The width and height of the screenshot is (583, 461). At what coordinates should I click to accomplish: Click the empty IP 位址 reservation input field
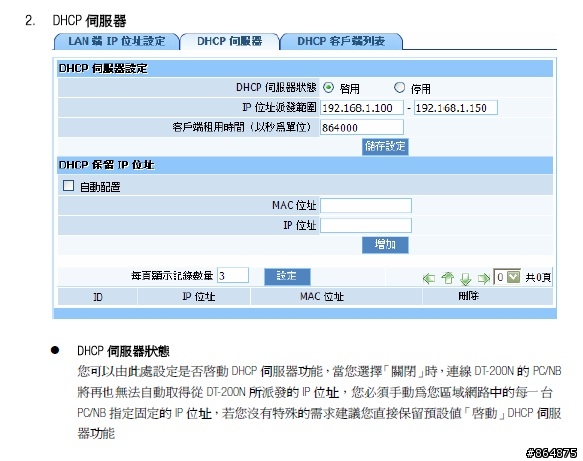(366, 225)
